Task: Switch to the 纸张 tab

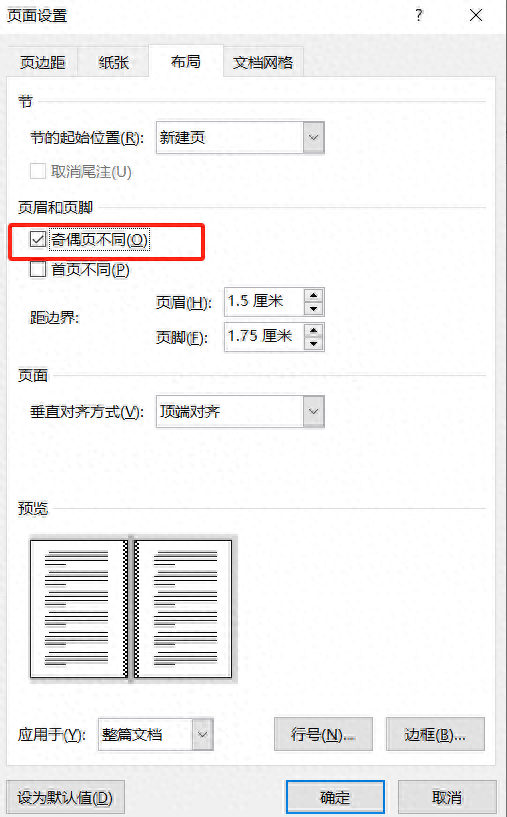Action: 113,63
